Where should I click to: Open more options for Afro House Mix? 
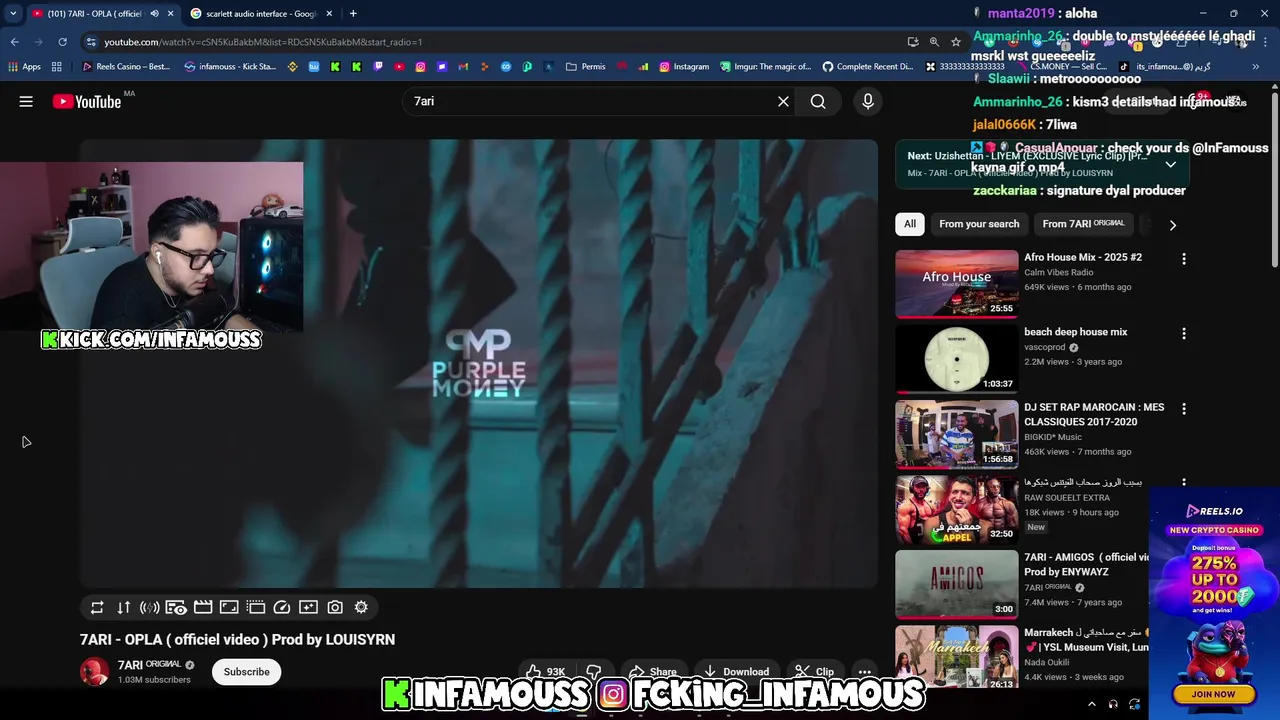pos(1184,259)
